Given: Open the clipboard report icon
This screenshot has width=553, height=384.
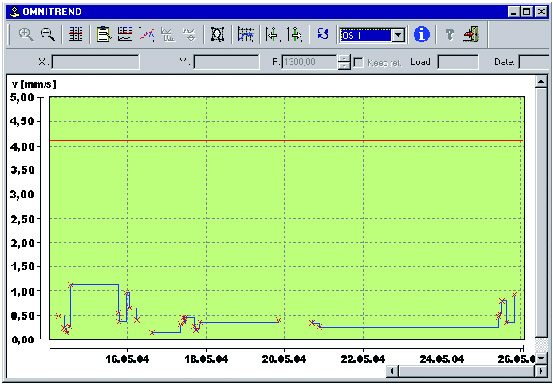Looking at the screenshot, I should point(104,35).
